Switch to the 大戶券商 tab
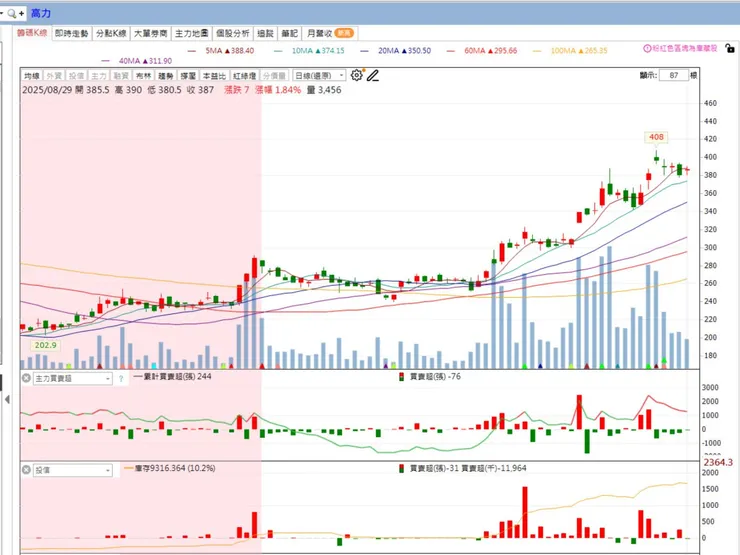Image resolution: width=740 pixels, height=555 pixels. (x=151, y=33)
